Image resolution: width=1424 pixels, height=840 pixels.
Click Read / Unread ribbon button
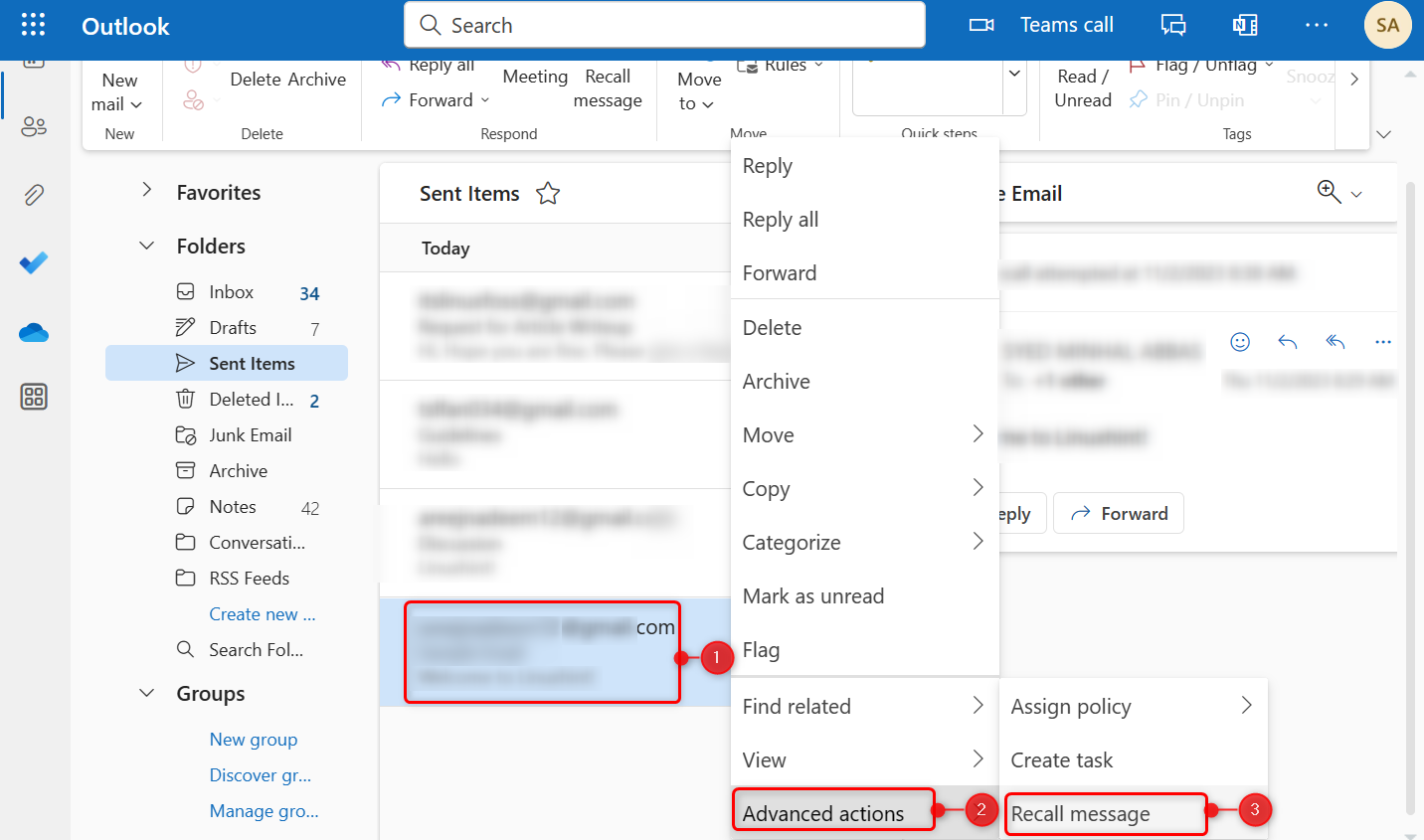click(x=1083, y=88)
